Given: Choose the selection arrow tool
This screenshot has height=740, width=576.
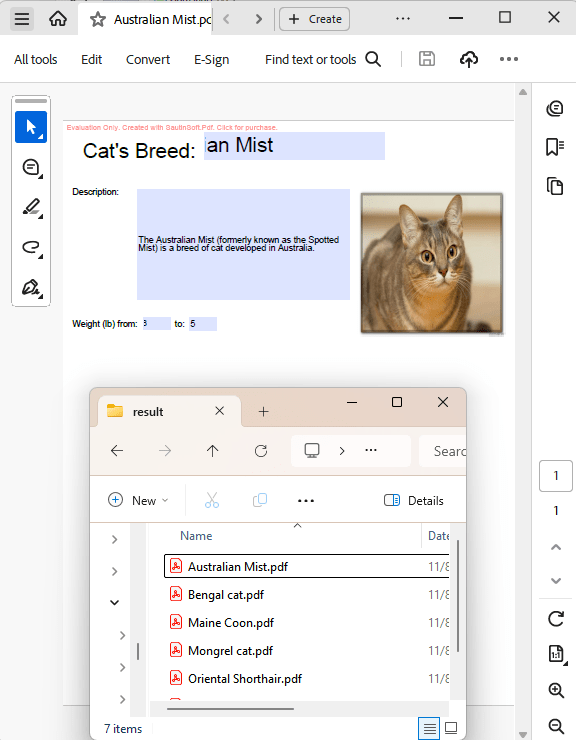Looking at the screenshot, I should coord(31,127).
